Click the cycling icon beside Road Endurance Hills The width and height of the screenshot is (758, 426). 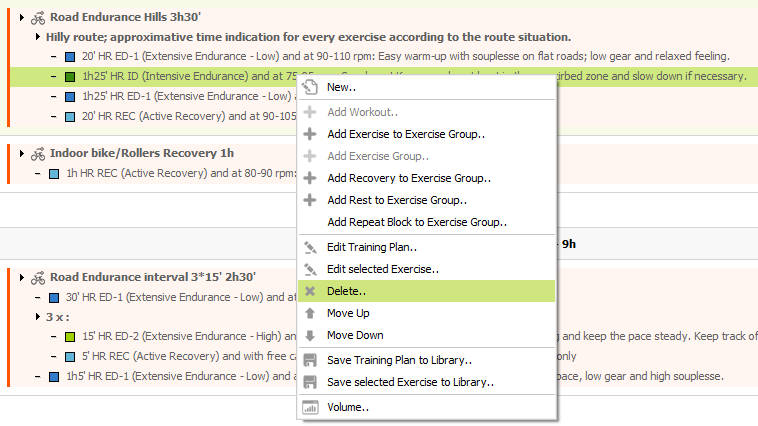tap(38, 17)
